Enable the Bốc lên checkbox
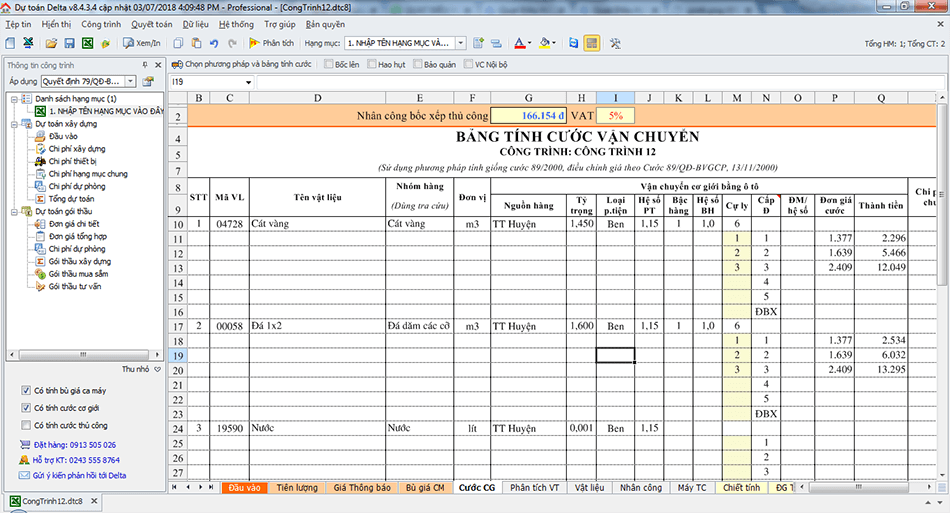Image resolution: width=950 pixels, height=513 pixels. pos(329,64)
